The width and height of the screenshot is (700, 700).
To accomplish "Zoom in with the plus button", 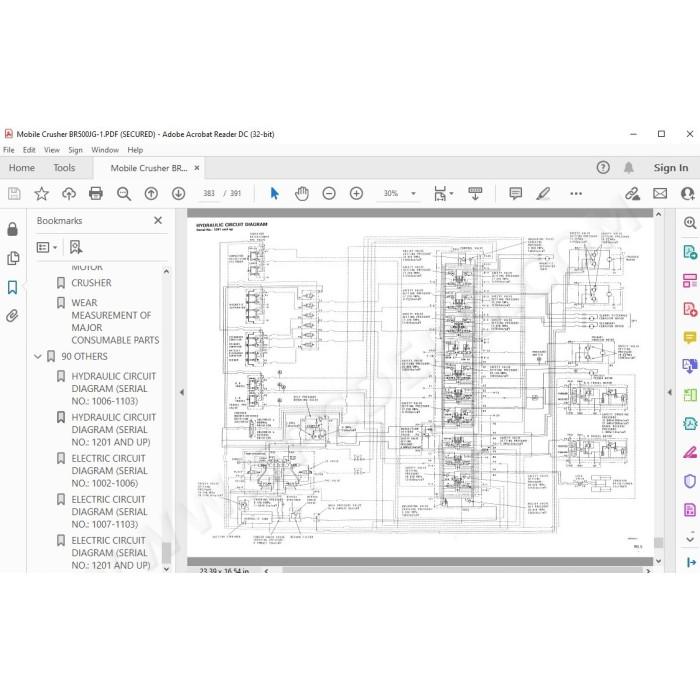I will pos(356,193).
